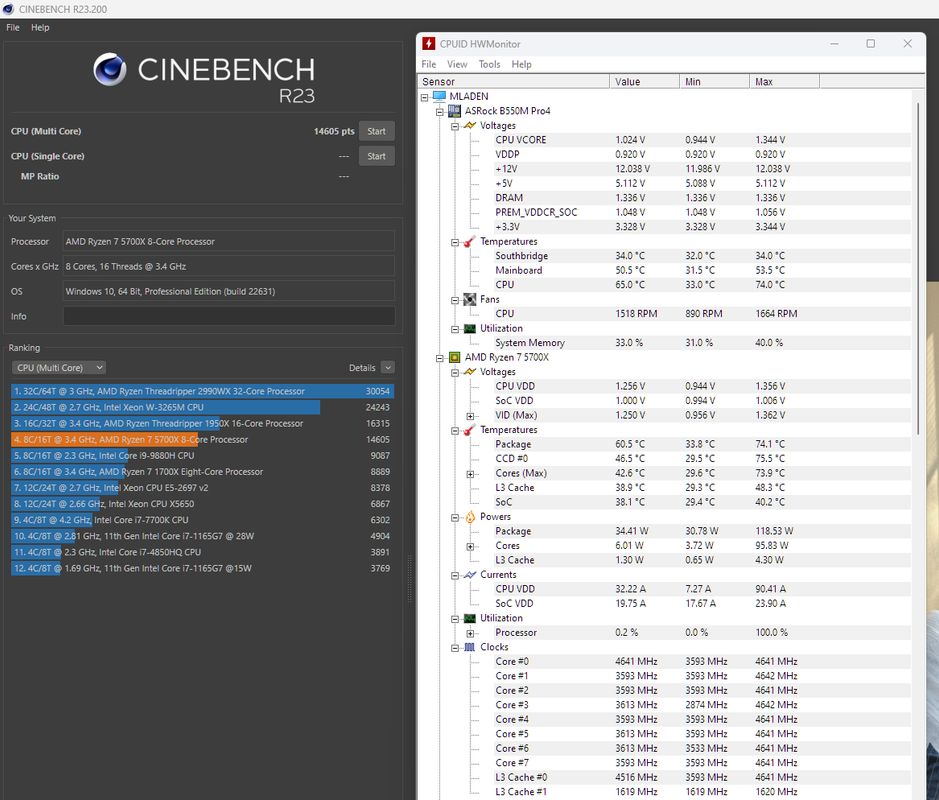Expand the Processor utilization entry
Viewport: 939px width, 800px height.
[x=470, y=634]
